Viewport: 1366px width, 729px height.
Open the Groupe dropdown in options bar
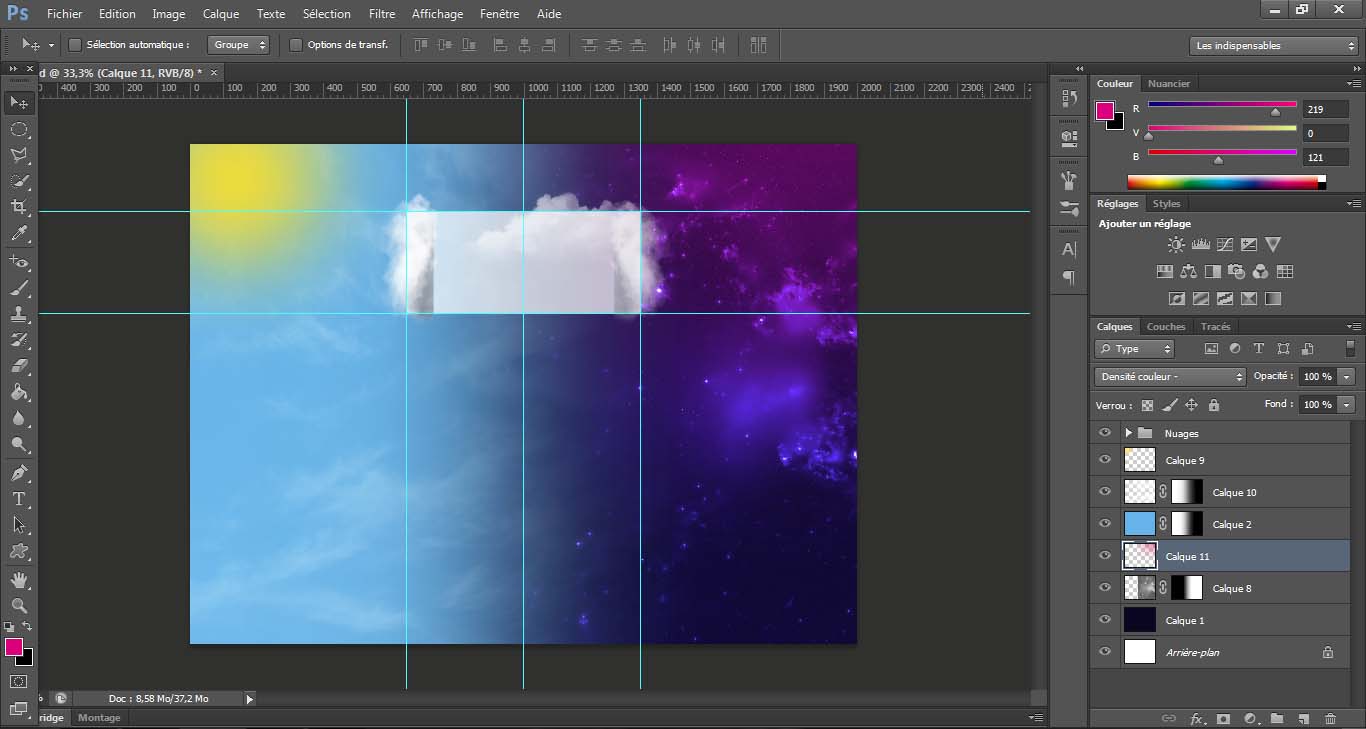[238, 45]
